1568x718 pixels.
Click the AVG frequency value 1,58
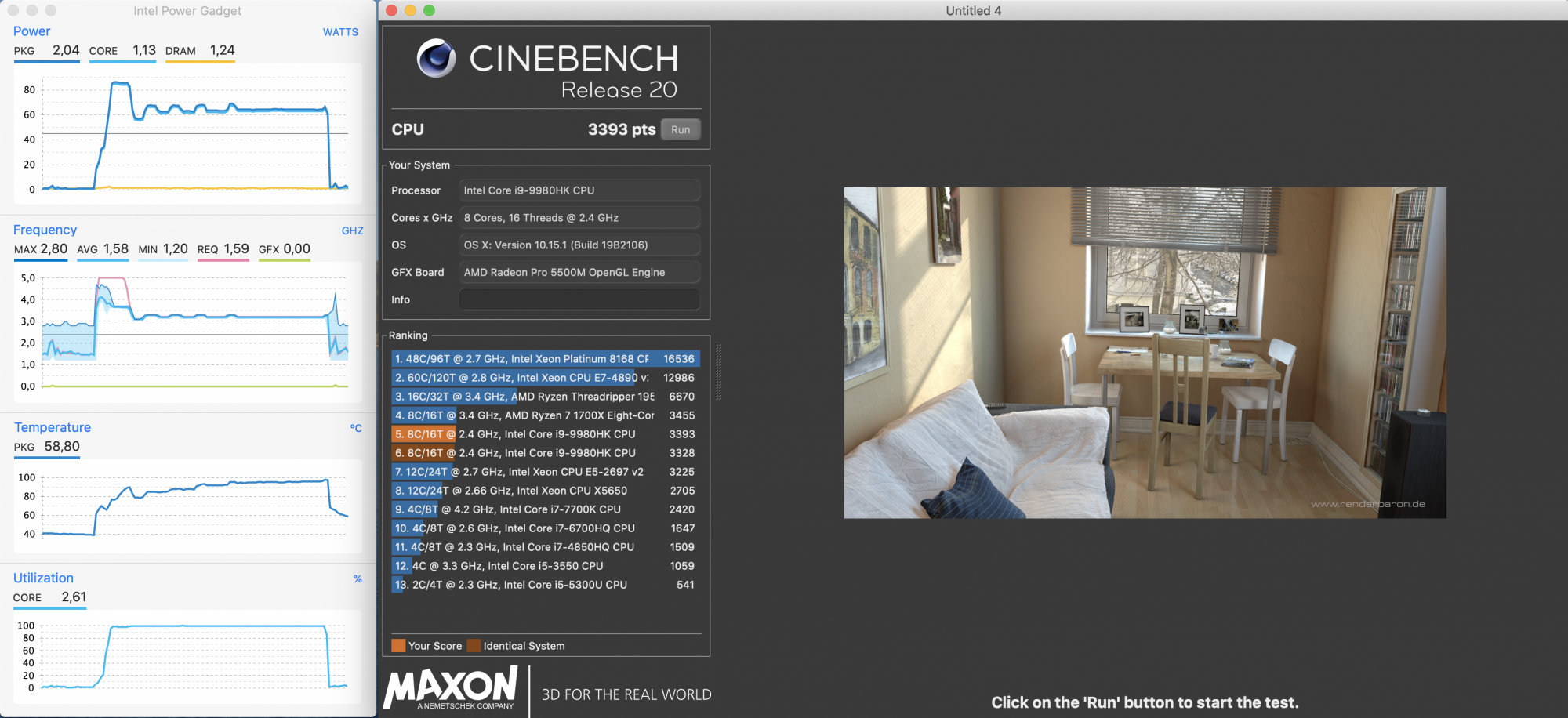[x=116, y=248]
